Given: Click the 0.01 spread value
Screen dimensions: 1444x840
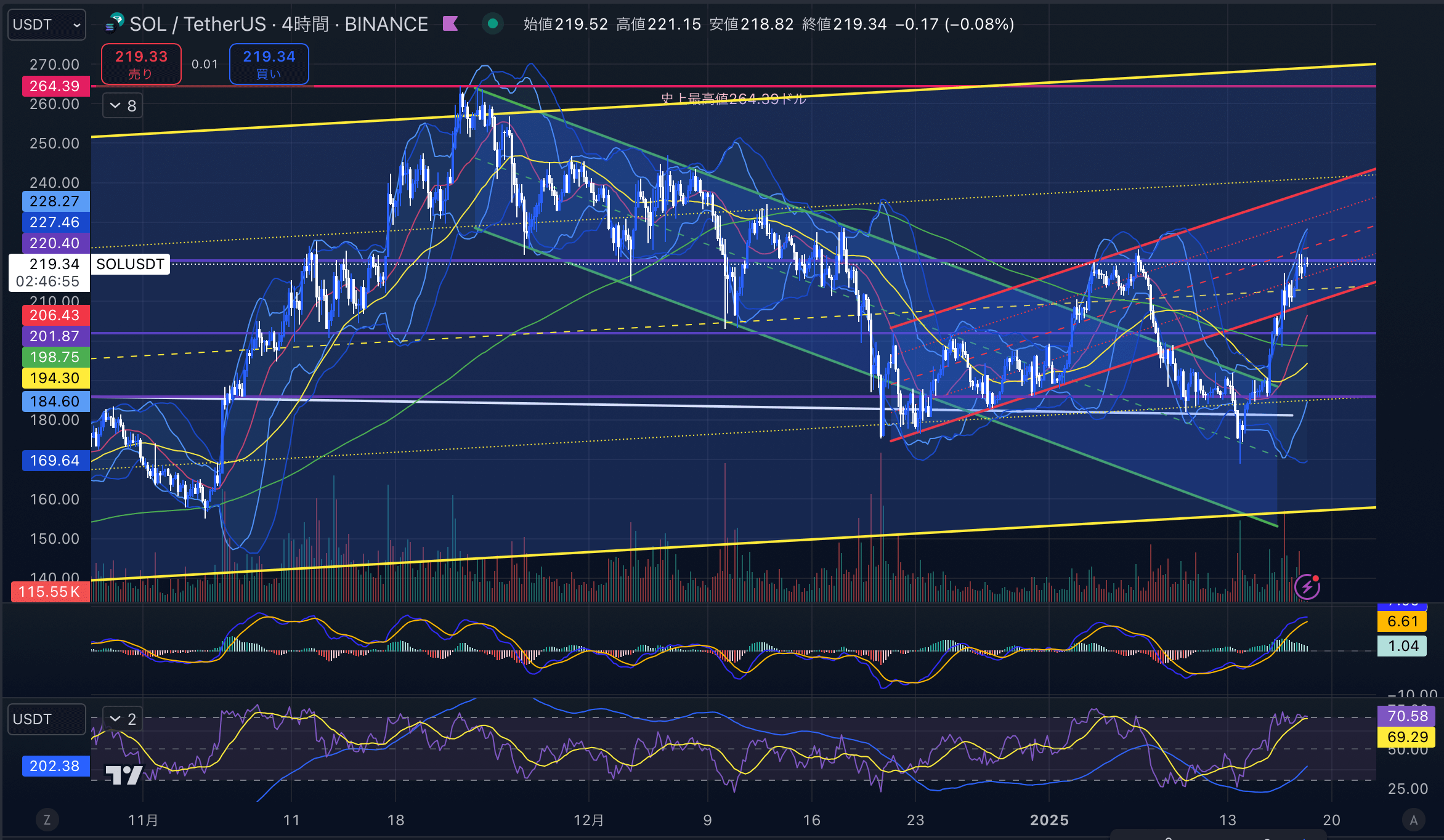Looking at the screenshot, I should (x=205, y=64).
